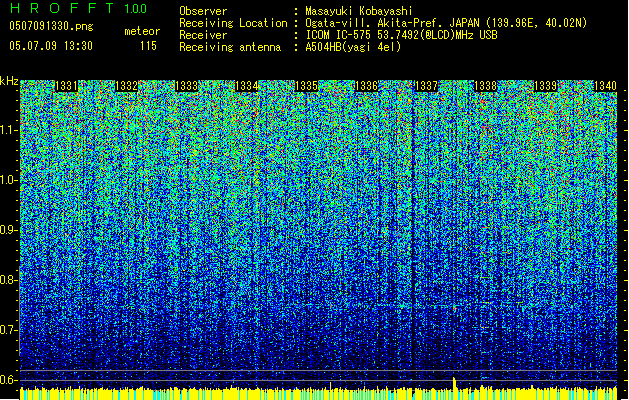Click the 'Observer' field label
This screenshot has width=629, height=400.
tap(203, 11)
